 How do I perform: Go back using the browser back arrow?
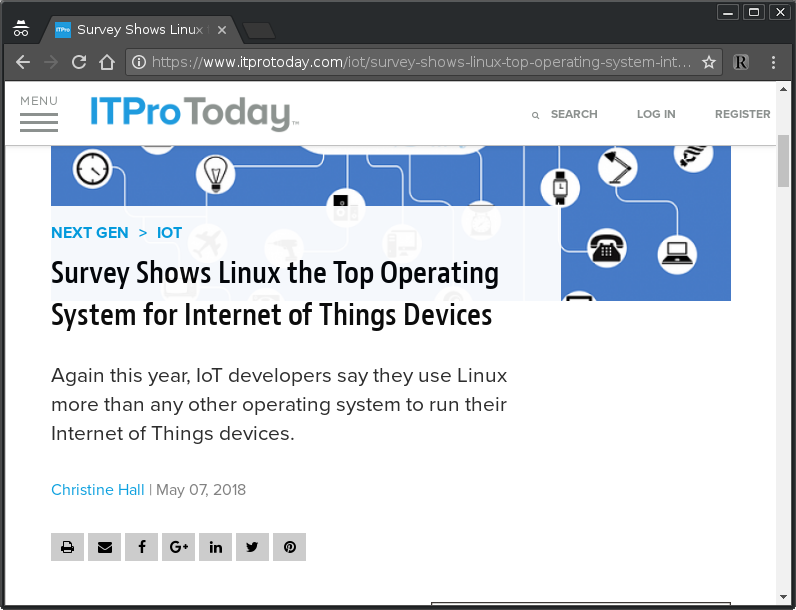23,62
